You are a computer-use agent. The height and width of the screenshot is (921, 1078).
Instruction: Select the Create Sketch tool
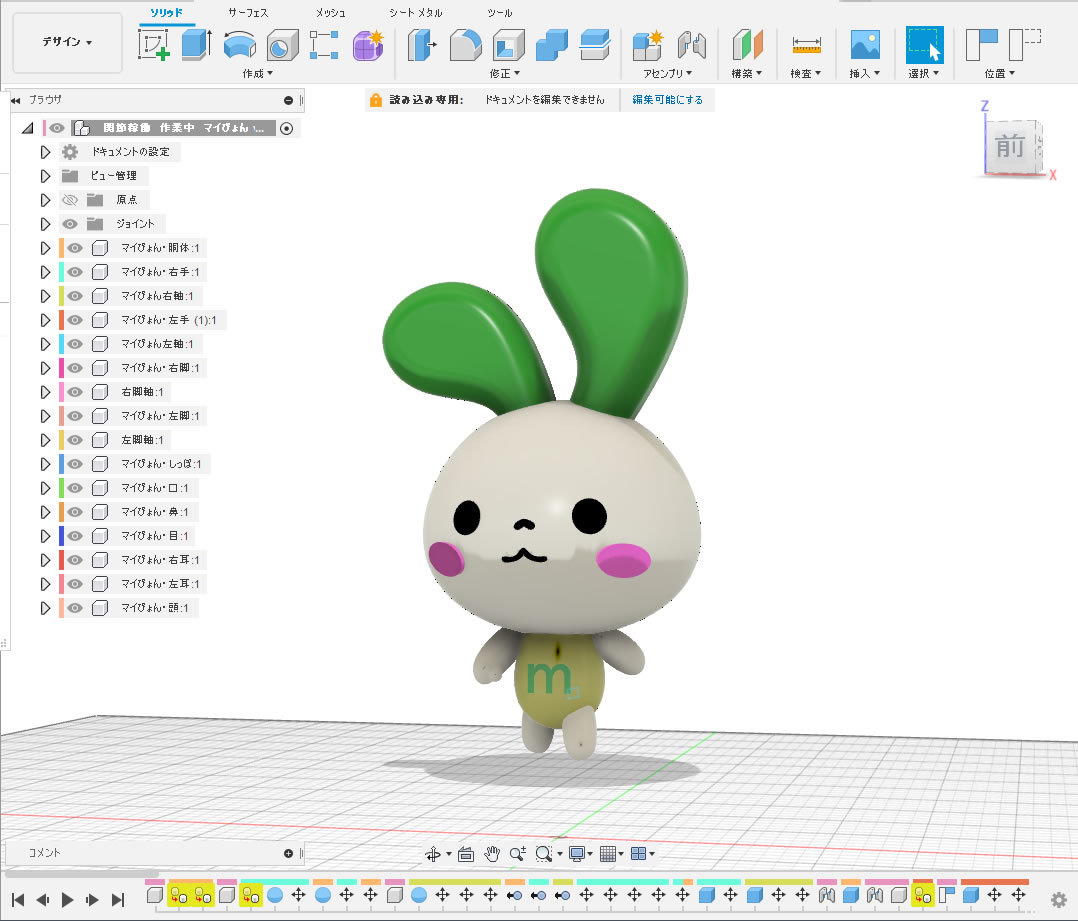tap(153, 45)
